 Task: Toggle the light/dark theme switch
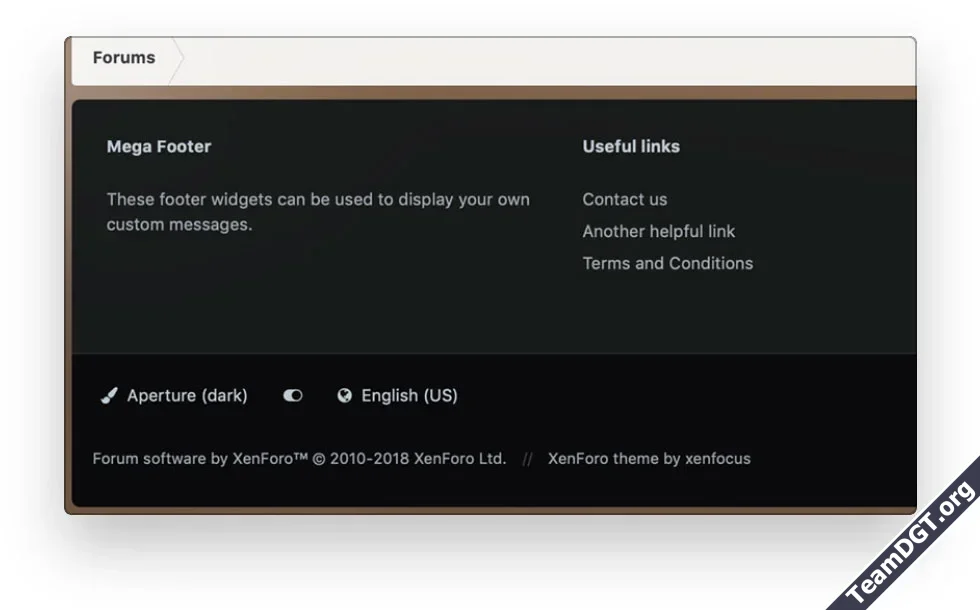pos(293,396)
